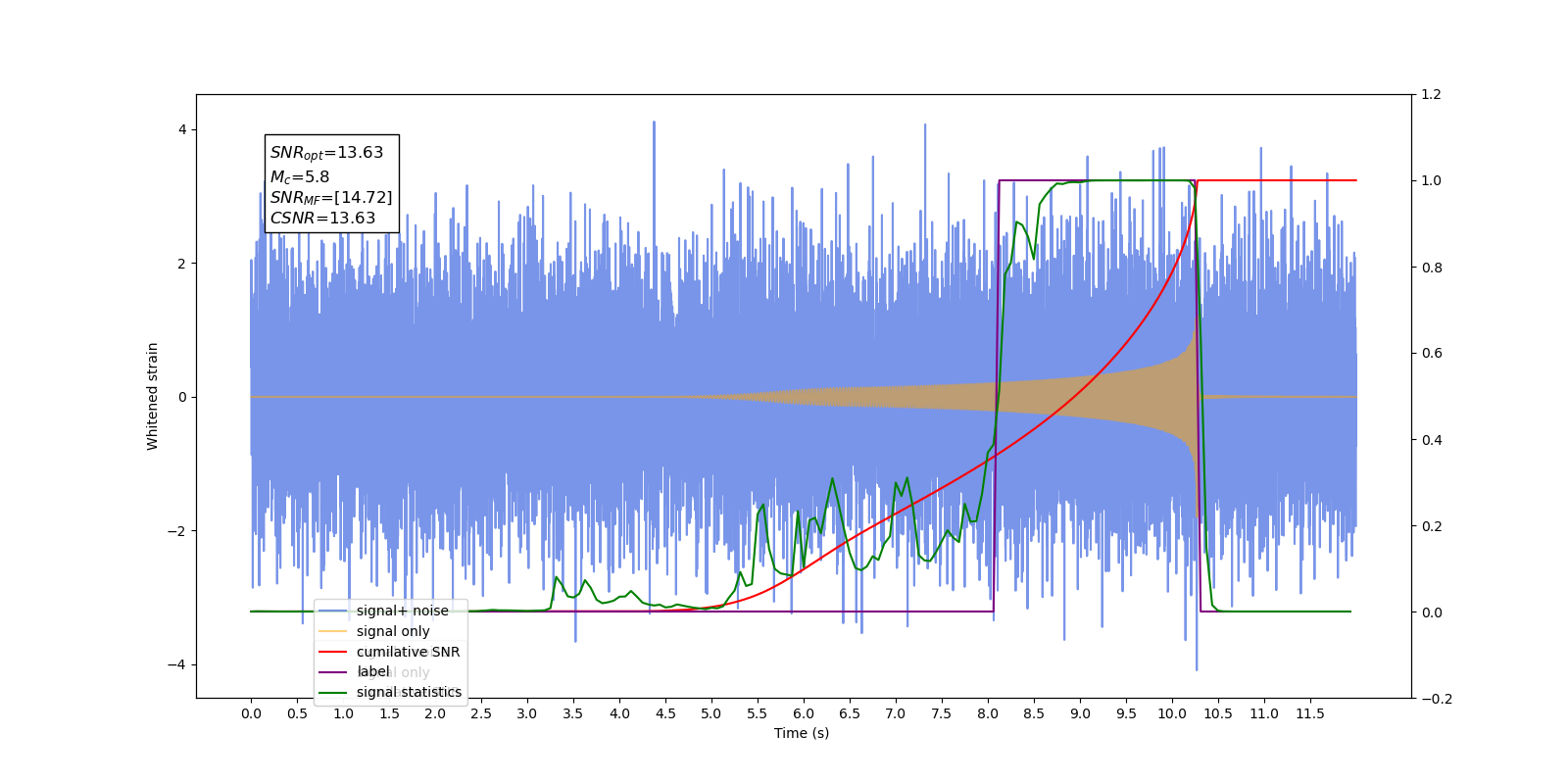Click x-axis tick label 0.5
1568x784 pixels.
[x=297, y=713]
